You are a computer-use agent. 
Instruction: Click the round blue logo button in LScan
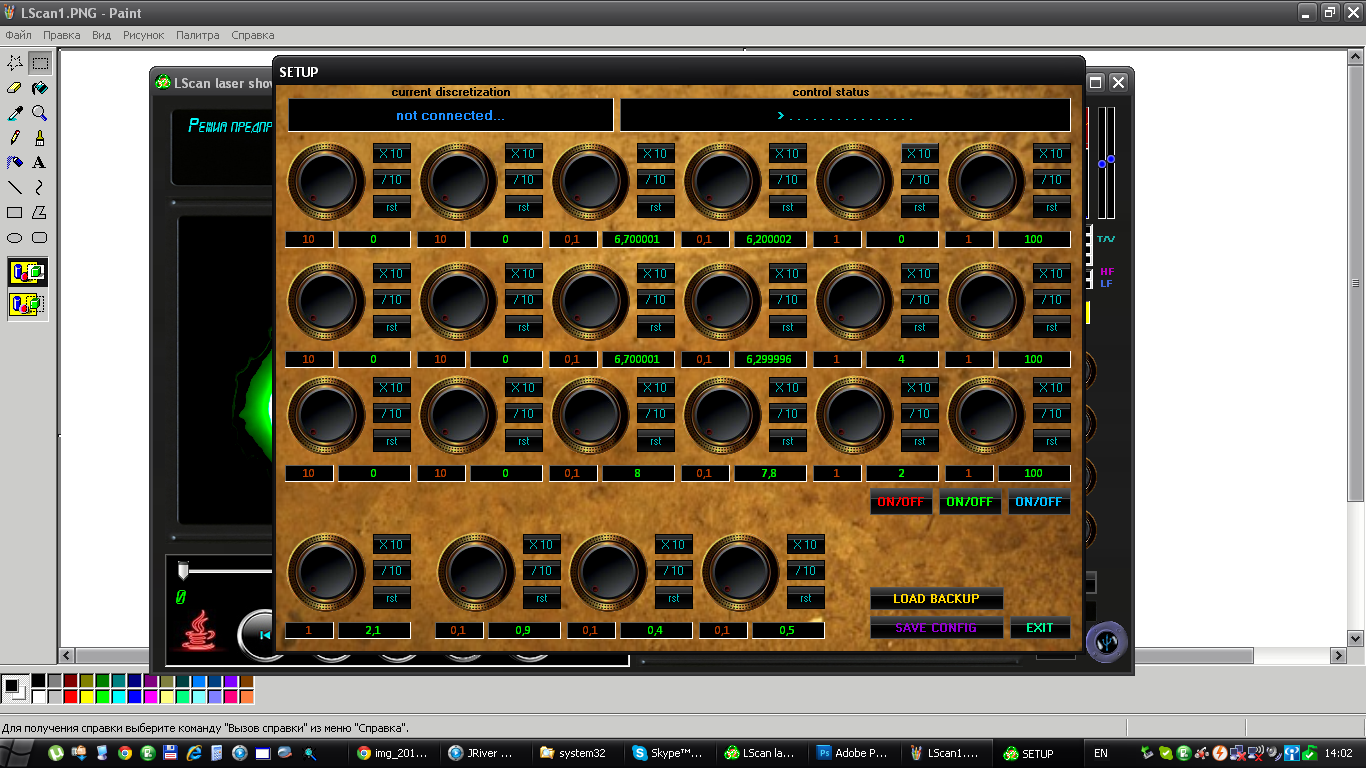(1106, 641)
